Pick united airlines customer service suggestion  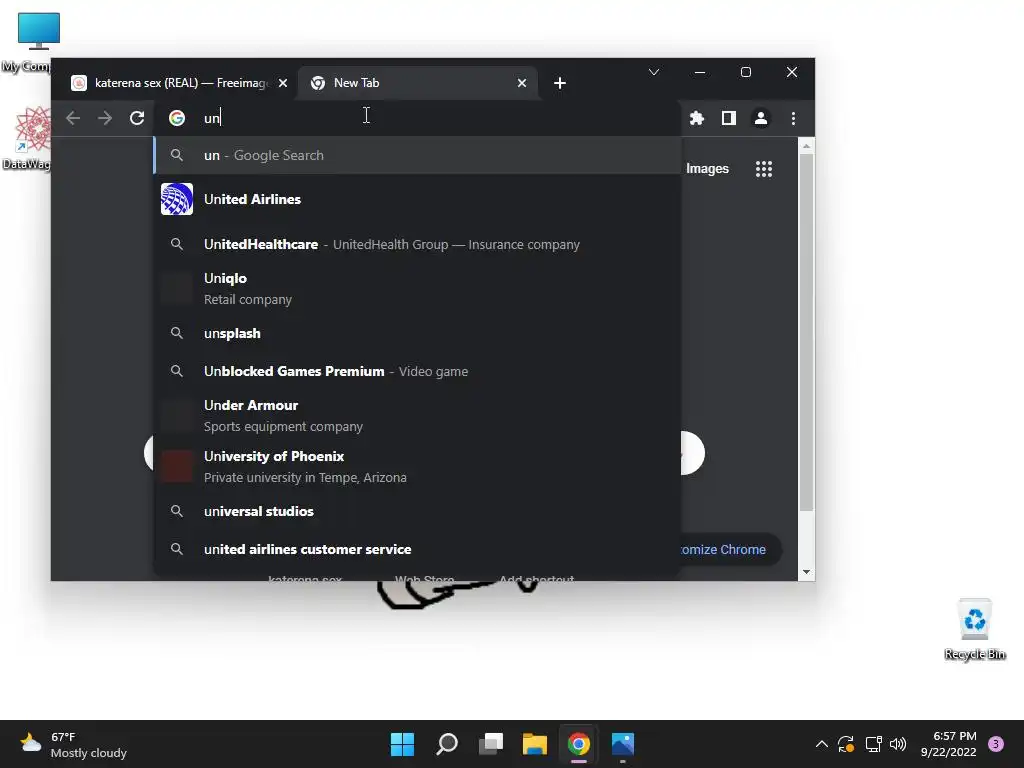point(417,549)
